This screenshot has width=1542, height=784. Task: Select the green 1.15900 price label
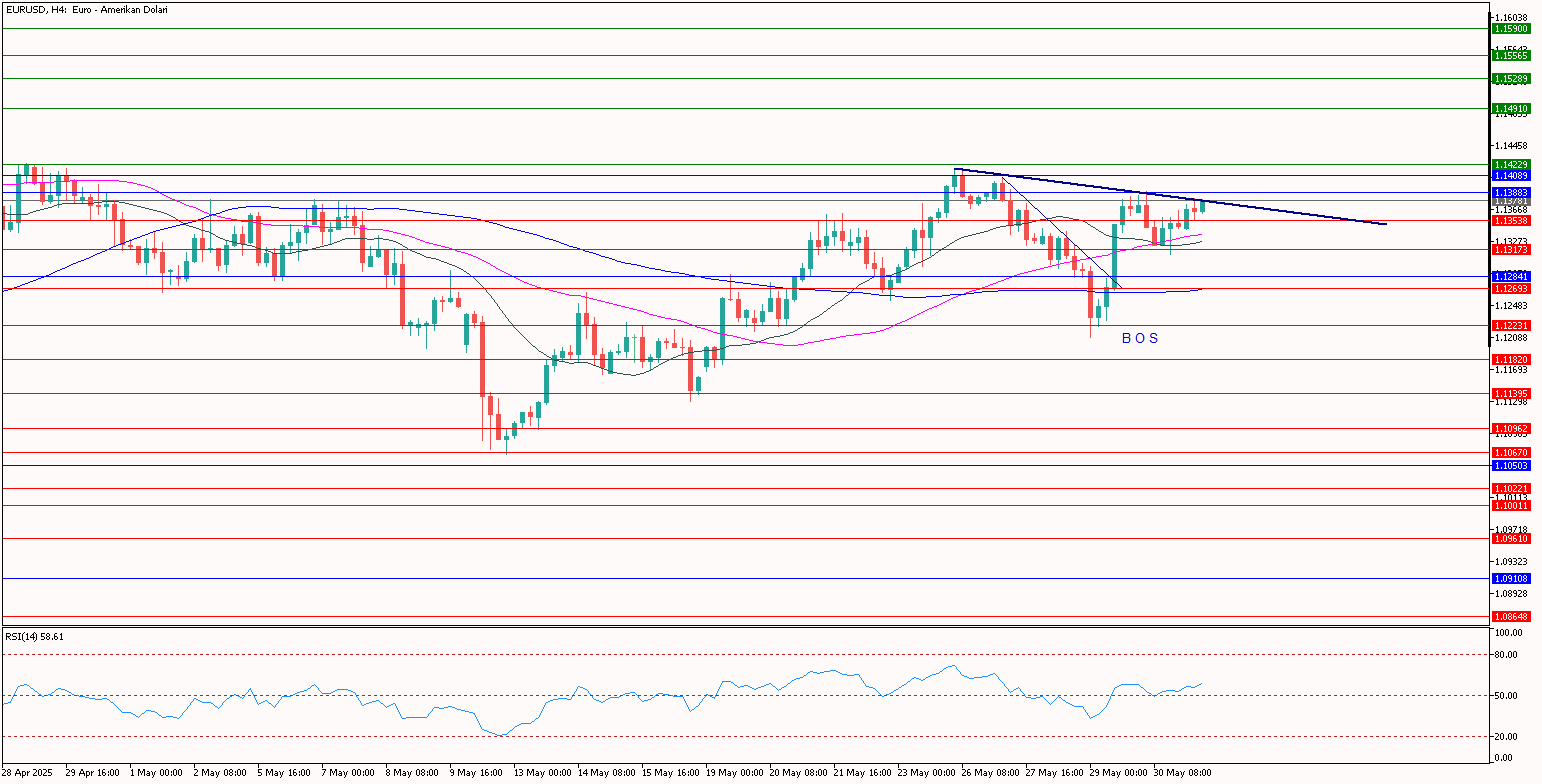point(1511,29)
